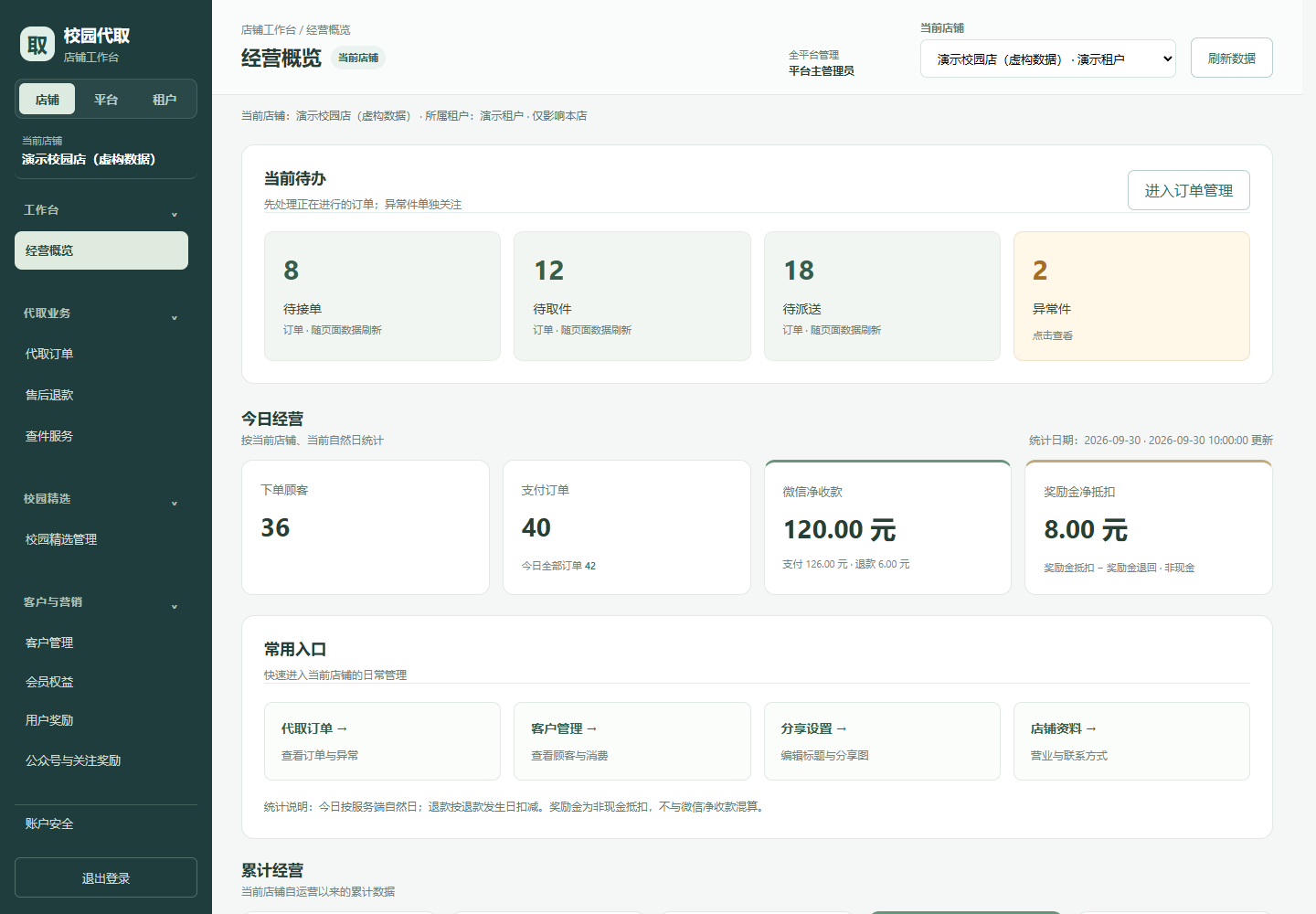This screenshot has height=914, width=1316.
Task: Collapse the 客户与营销 sidebar group
Action: coord(101,602)
